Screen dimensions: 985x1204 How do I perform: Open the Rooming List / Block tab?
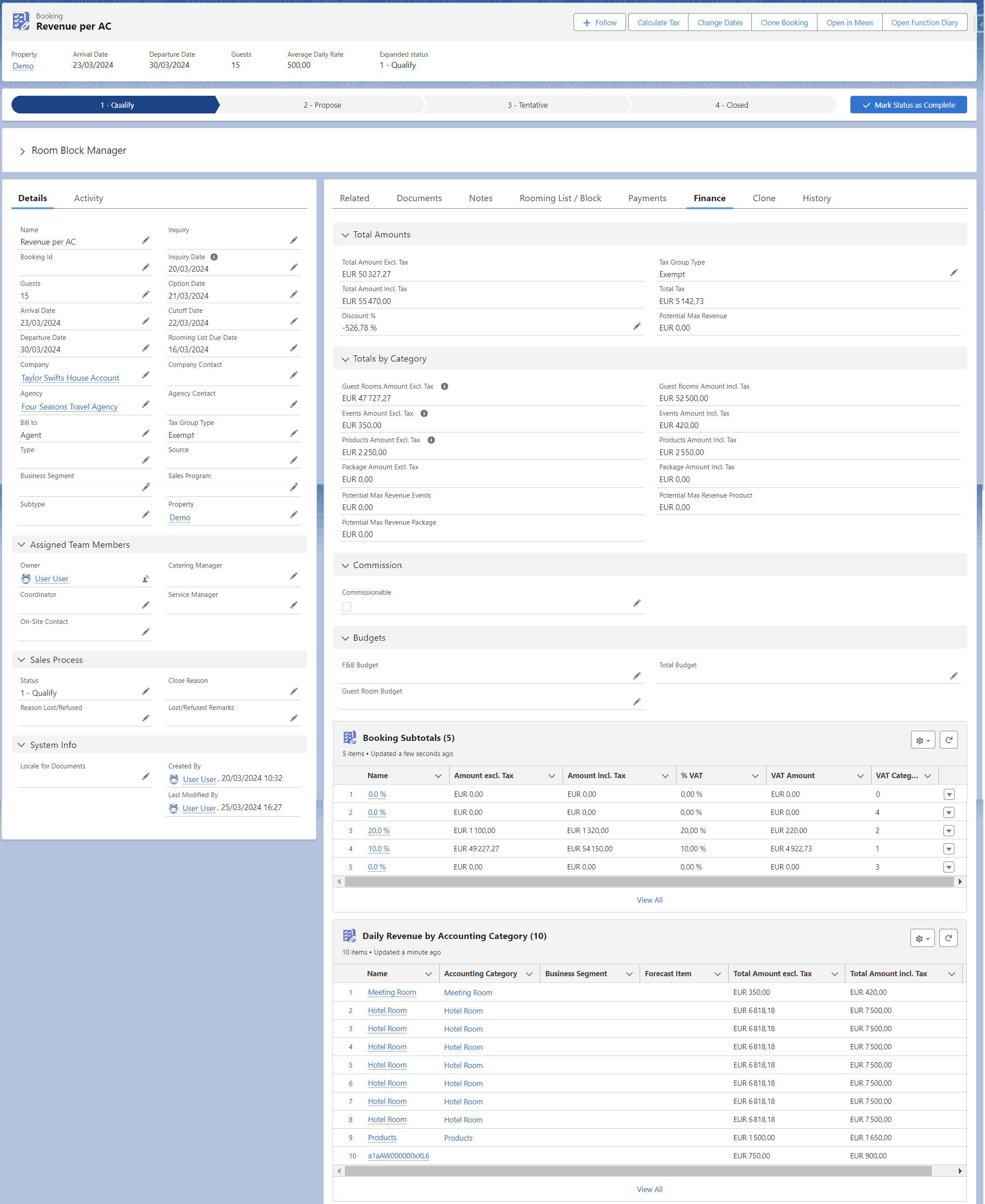pos(560,199)
